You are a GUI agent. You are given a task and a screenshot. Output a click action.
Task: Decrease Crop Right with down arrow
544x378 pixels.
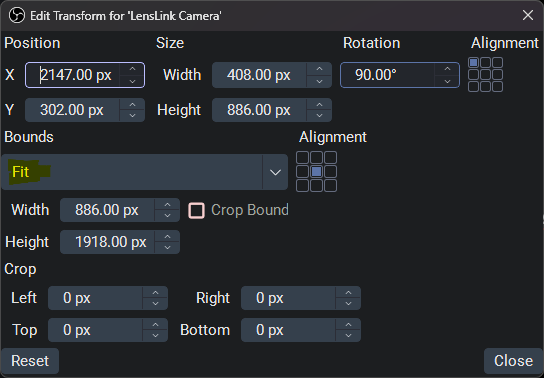pos(348,304)
